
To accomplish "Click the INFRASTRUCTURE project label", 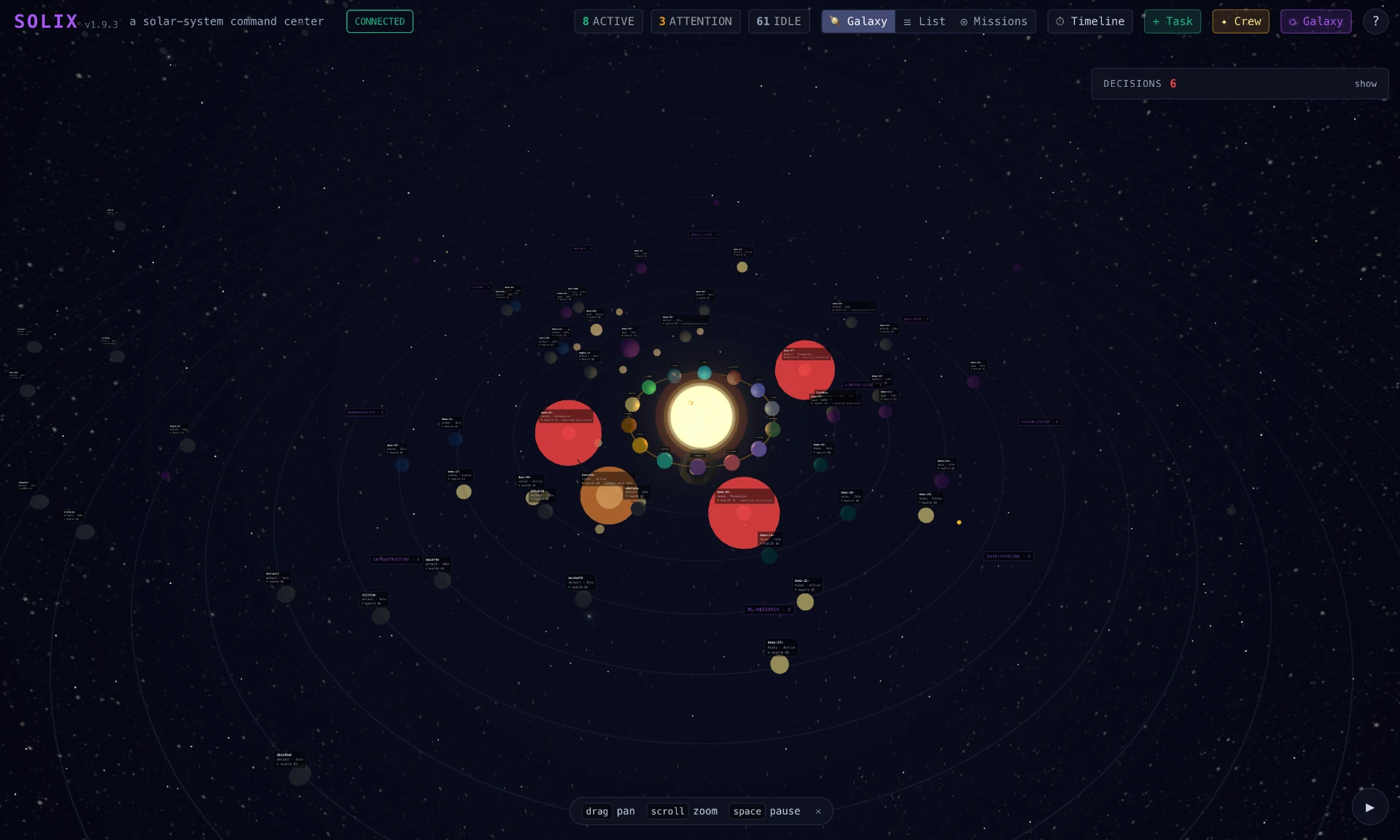I will pyautogui.click(x=396, y=559).
